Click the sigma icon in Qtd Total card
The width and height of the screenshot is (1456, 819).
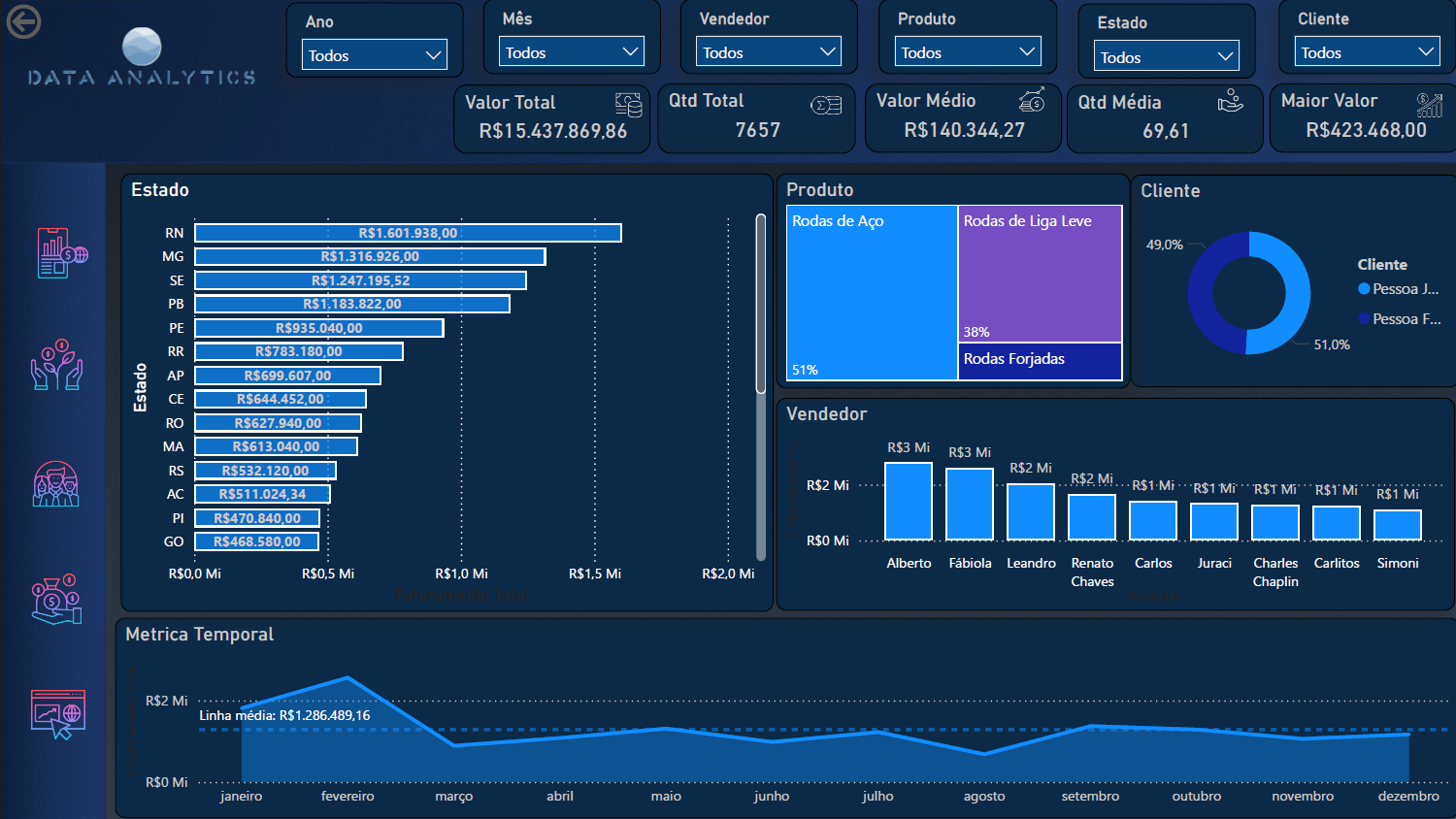(826, 105)
